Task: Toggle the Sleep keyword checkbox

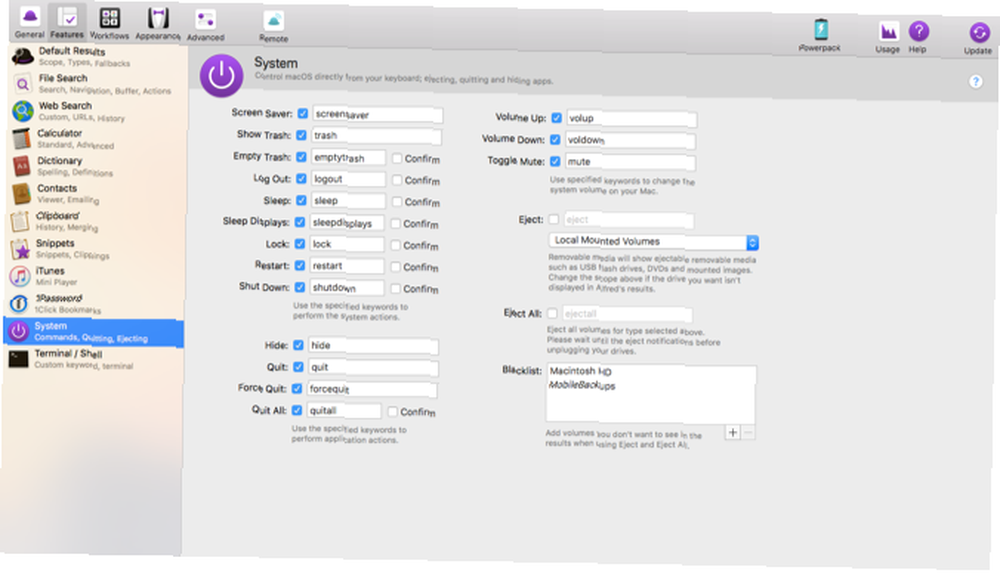Action: (x=300, y=200)
